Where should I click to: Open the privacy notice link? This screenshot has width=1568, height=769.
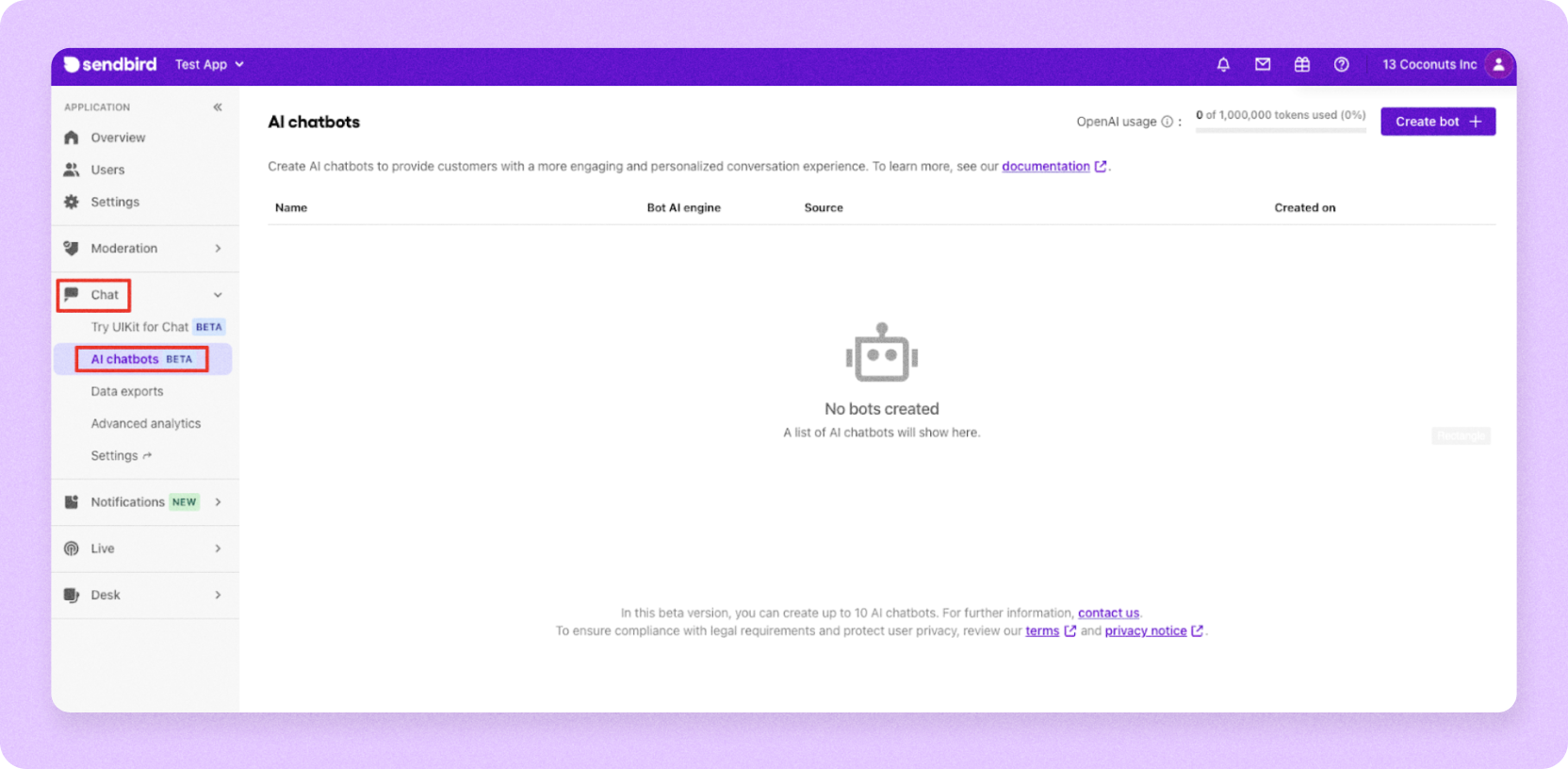pyautogui.click(x=1145, y=630)
